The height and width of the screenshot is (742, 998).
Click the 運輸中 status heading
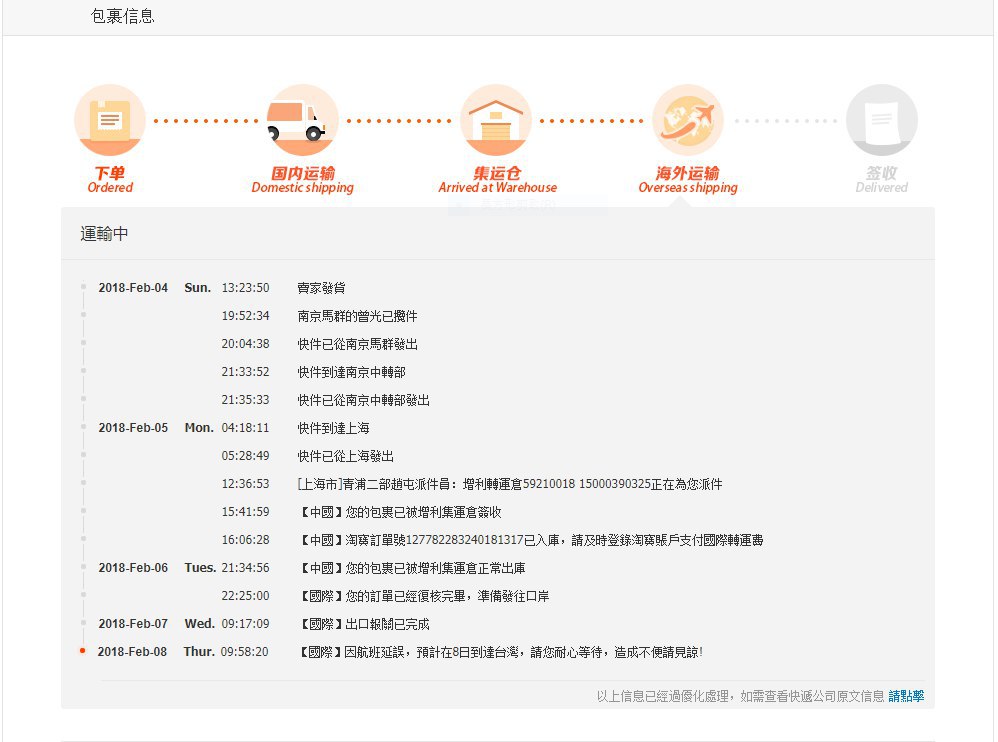click(104, 234)
